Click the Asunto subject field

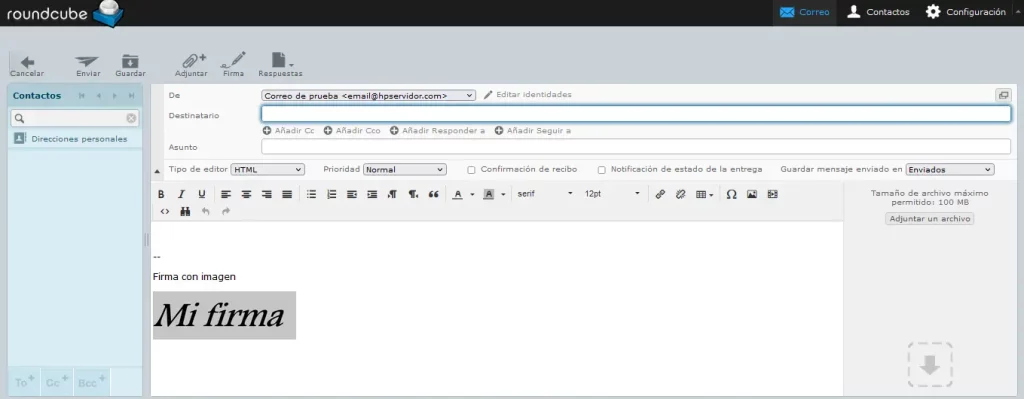636,147
